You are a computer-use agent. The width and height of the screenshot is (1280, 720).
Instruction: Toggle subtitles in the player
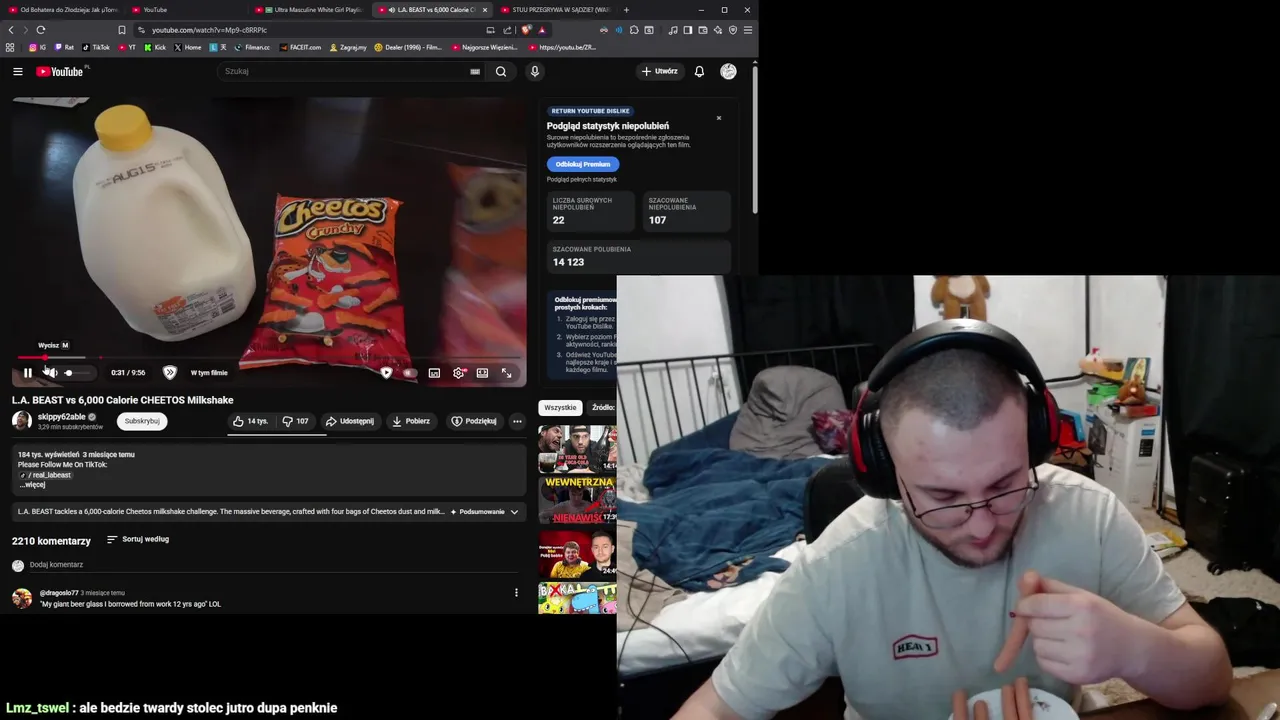point(434,373)
